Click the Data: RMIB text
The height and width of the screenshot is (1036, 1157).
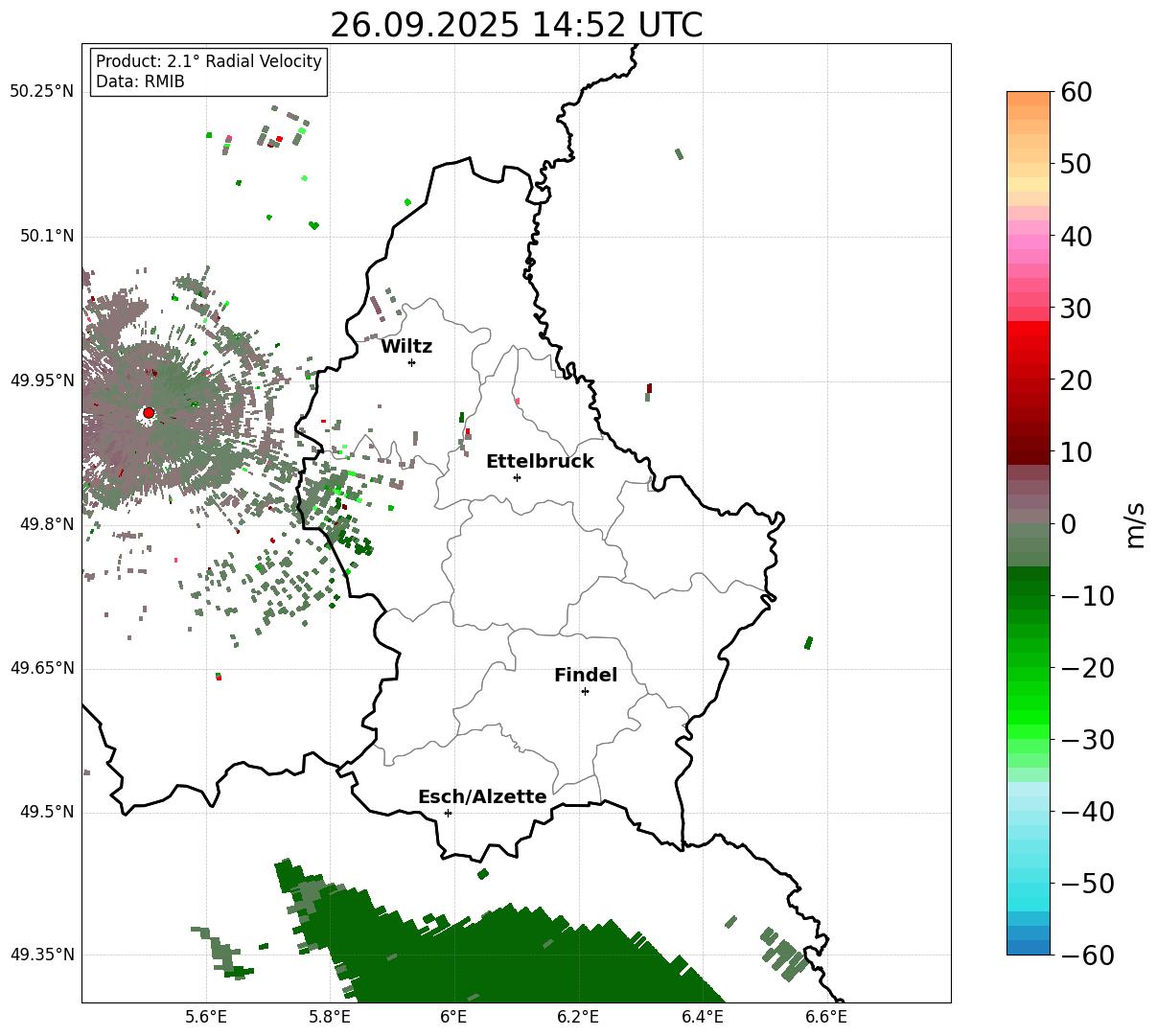(140, 82)
